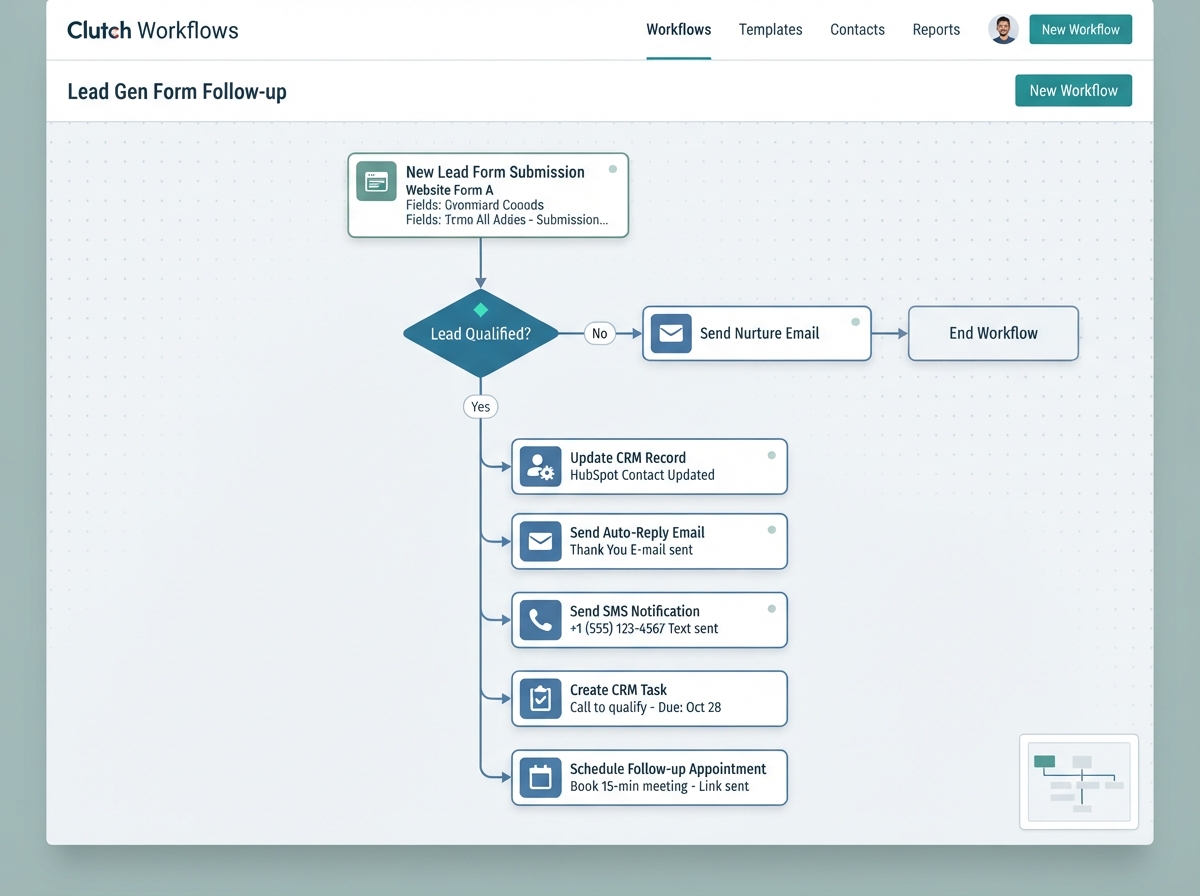Click the envelope icon on Send Auto-Reply Email

point(541,541)
